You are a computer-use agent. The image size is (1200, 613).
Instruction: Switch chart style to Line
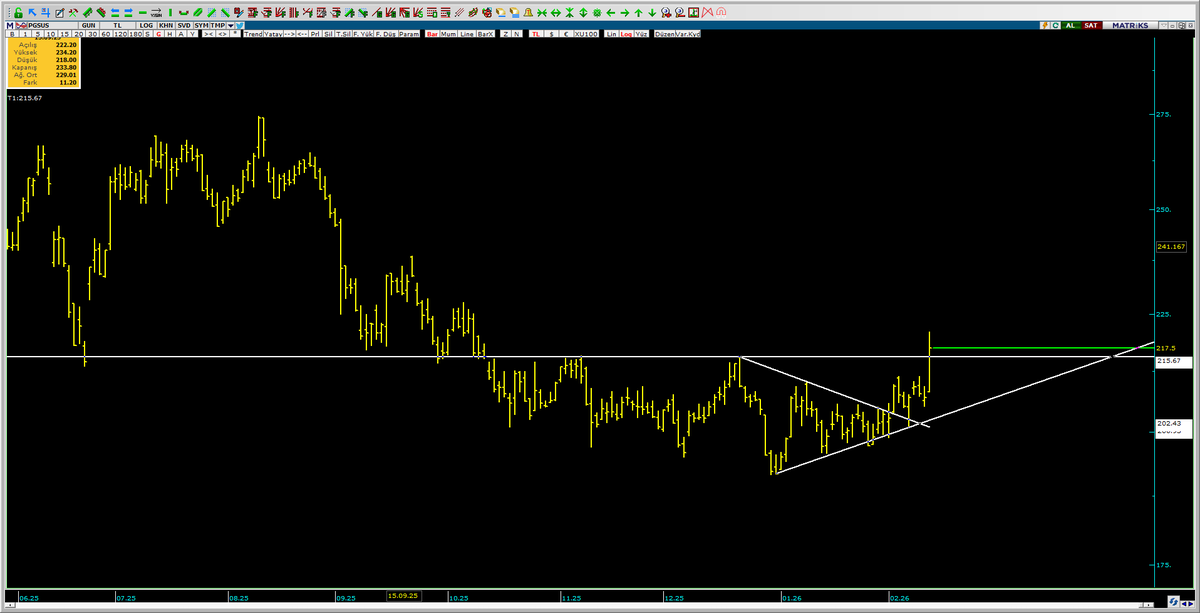tap(467, 33)
